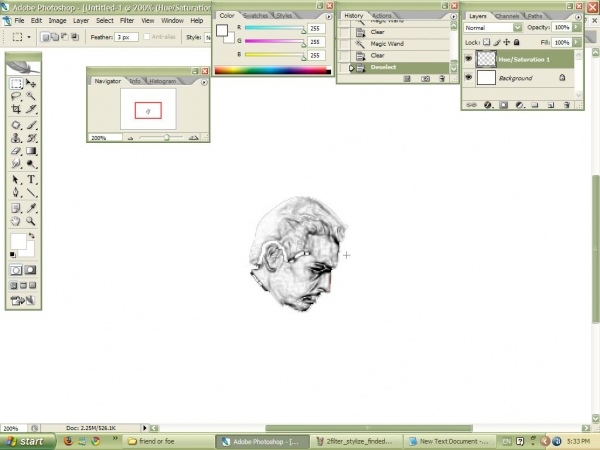Select the Smudge/Blur tool

pyautogui.click(x=16, y=164)
